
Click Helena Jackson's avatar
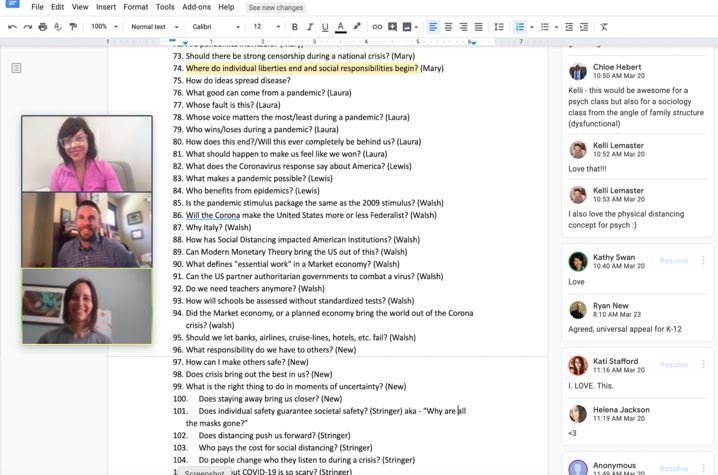(578, 414)
